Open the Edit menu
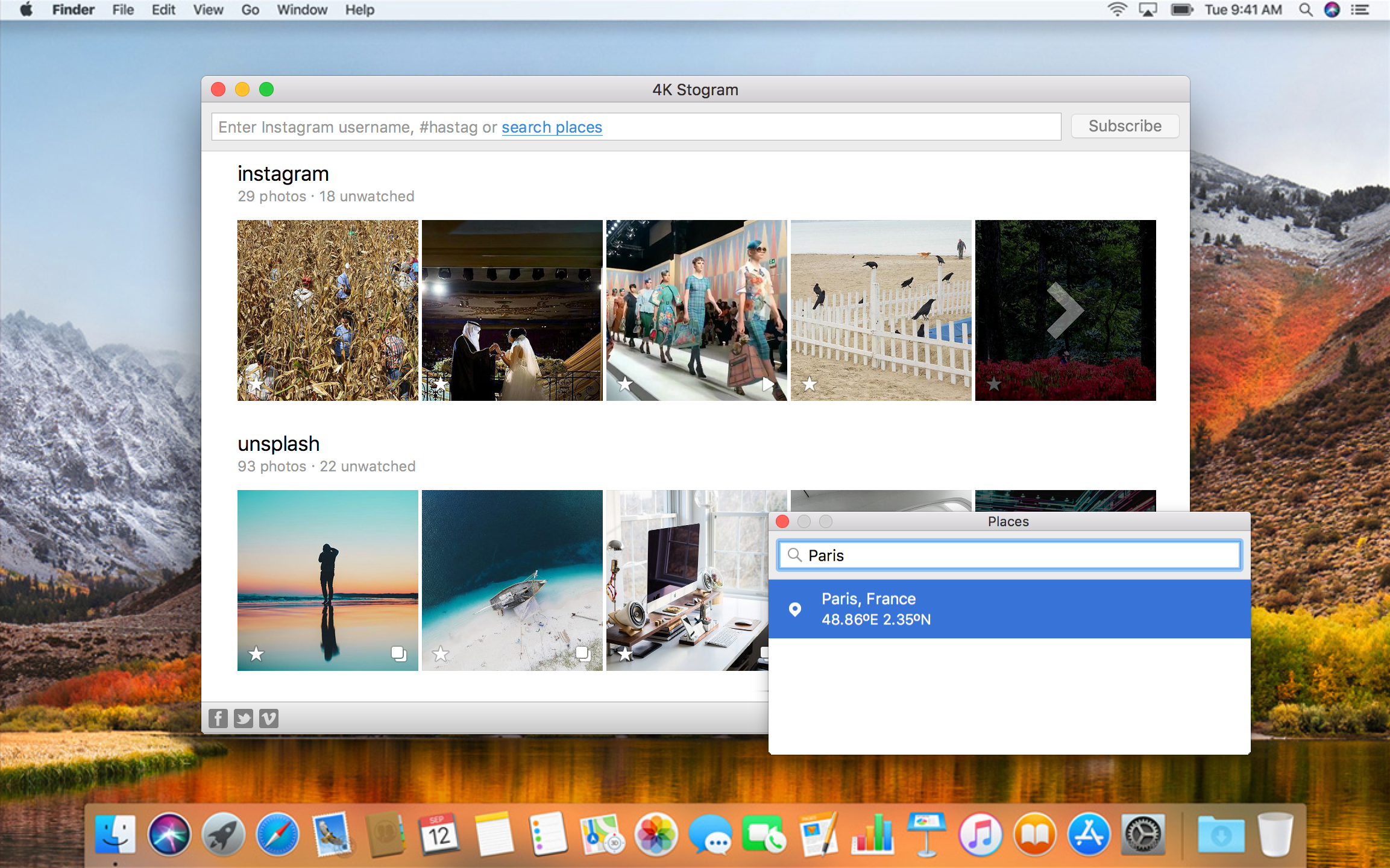The width and height of the screenshot is (1390, 868). 163,10
